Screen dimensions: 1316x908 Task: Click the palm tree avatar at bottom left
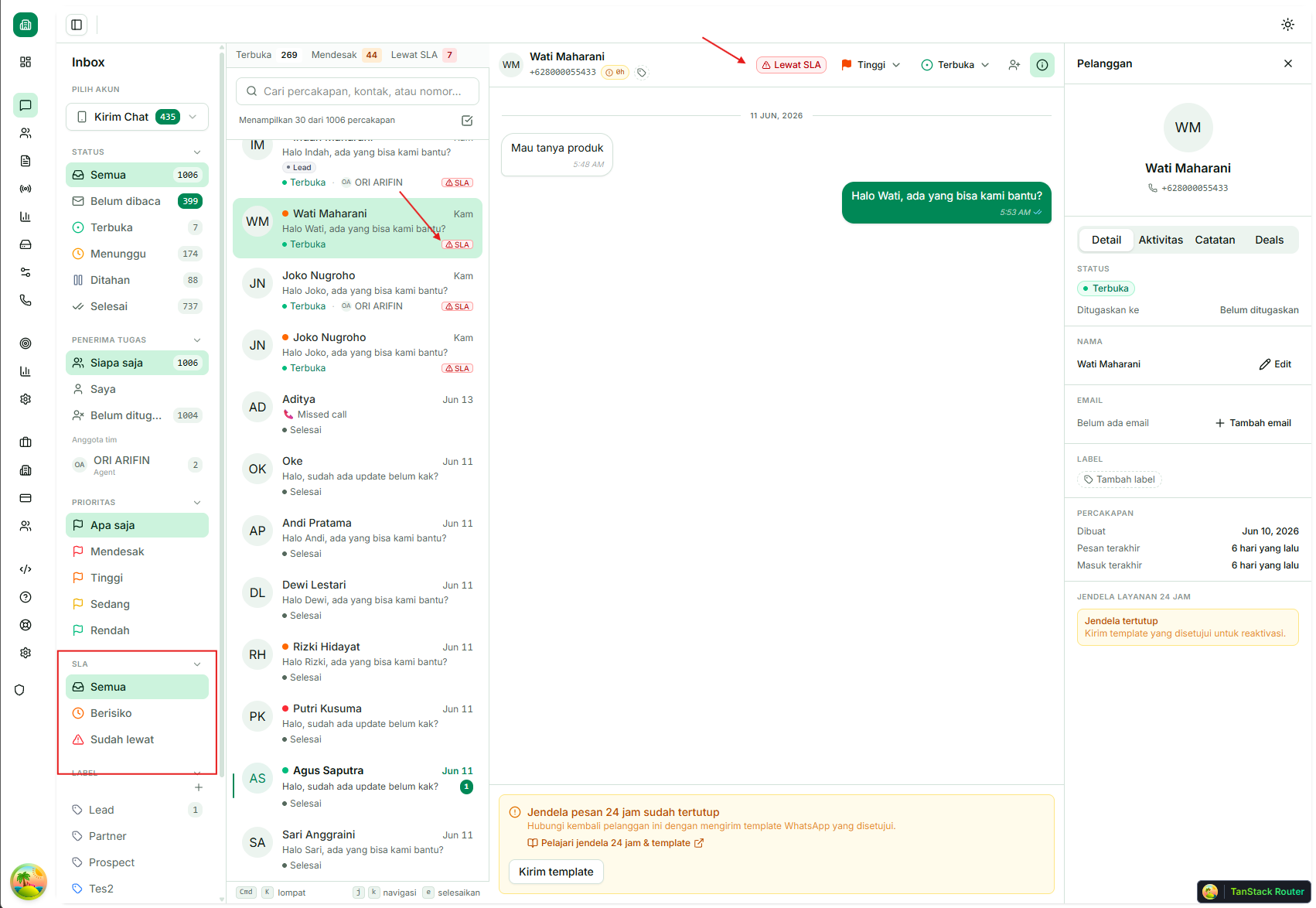tap(29, 882)
